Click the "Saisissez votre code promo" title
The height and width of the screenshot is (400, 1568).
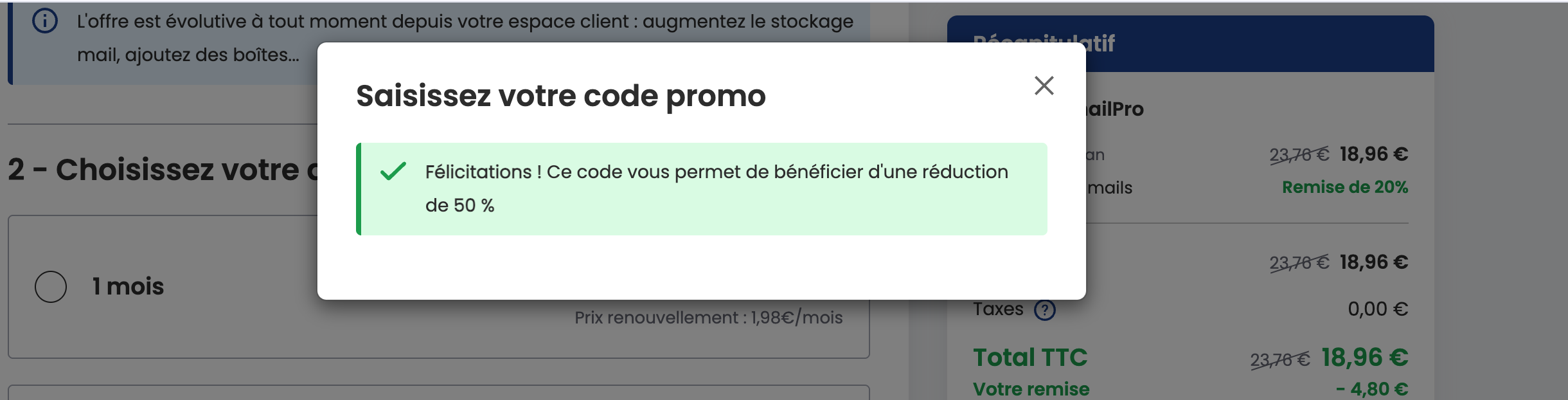click(560, 96)
